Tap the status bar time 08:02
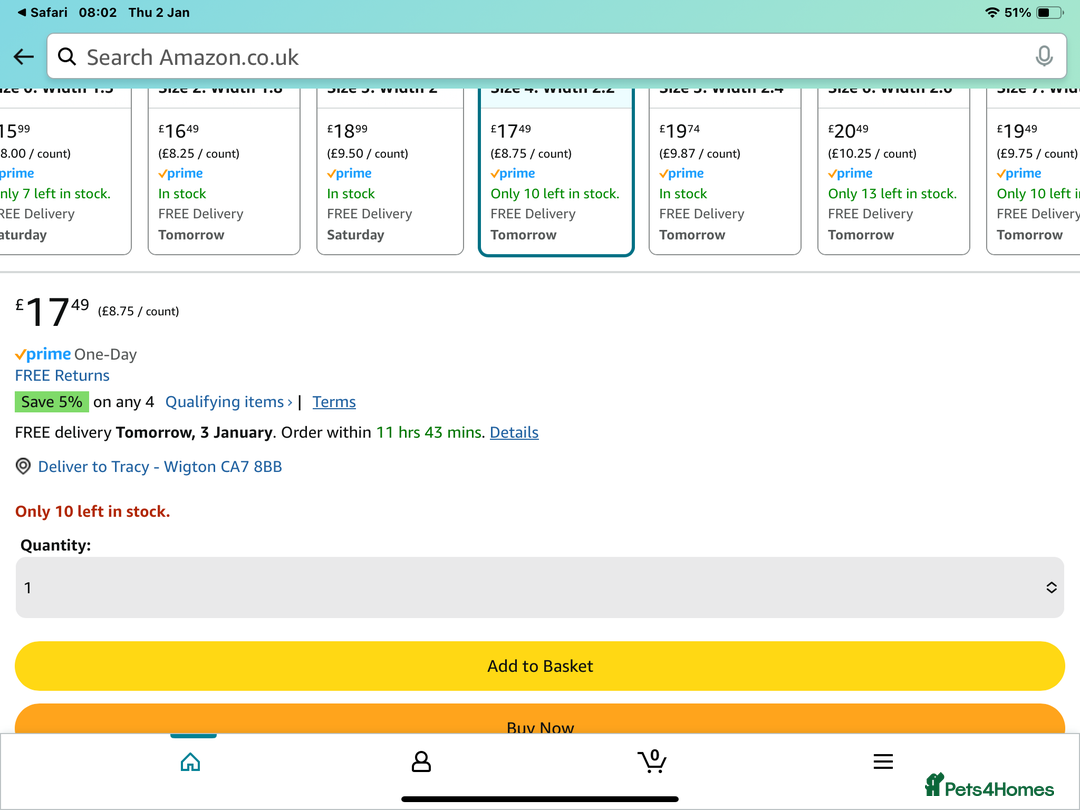This screenshot has height=810, width=1080. pos(98,12)
